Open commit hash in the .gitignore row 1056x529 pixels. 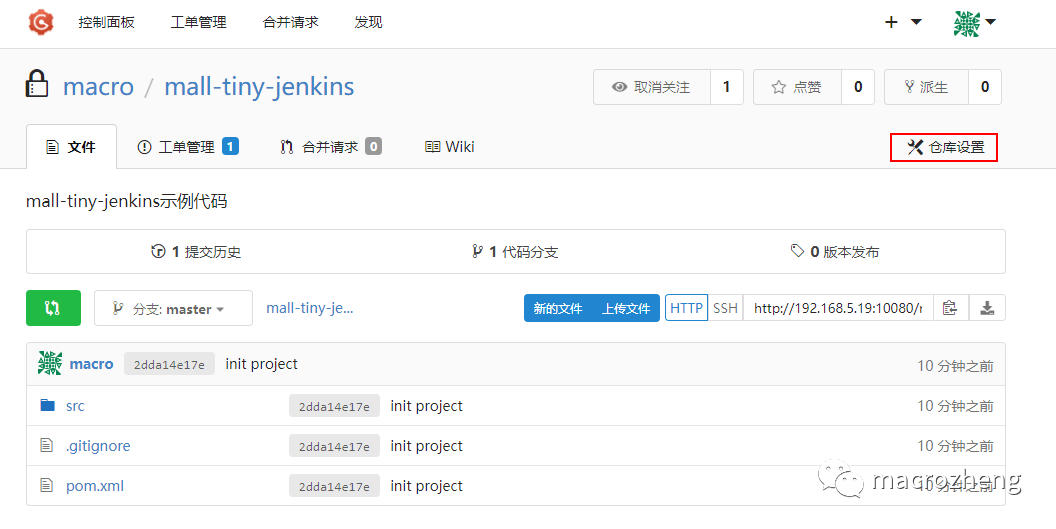pos(334,446)
